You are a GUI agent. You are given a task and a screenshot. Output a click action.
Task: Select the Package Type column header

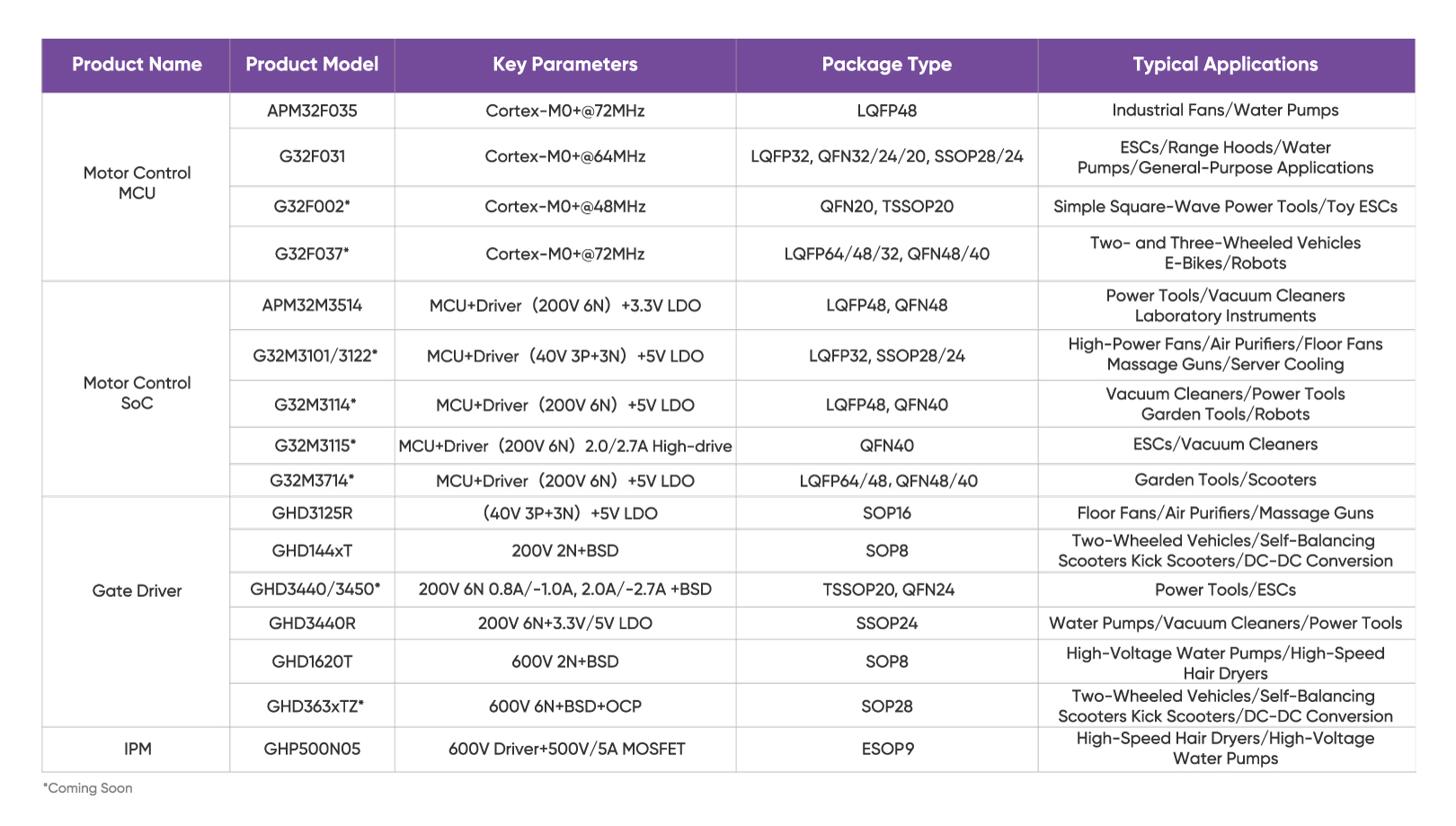tap(887, 65)
